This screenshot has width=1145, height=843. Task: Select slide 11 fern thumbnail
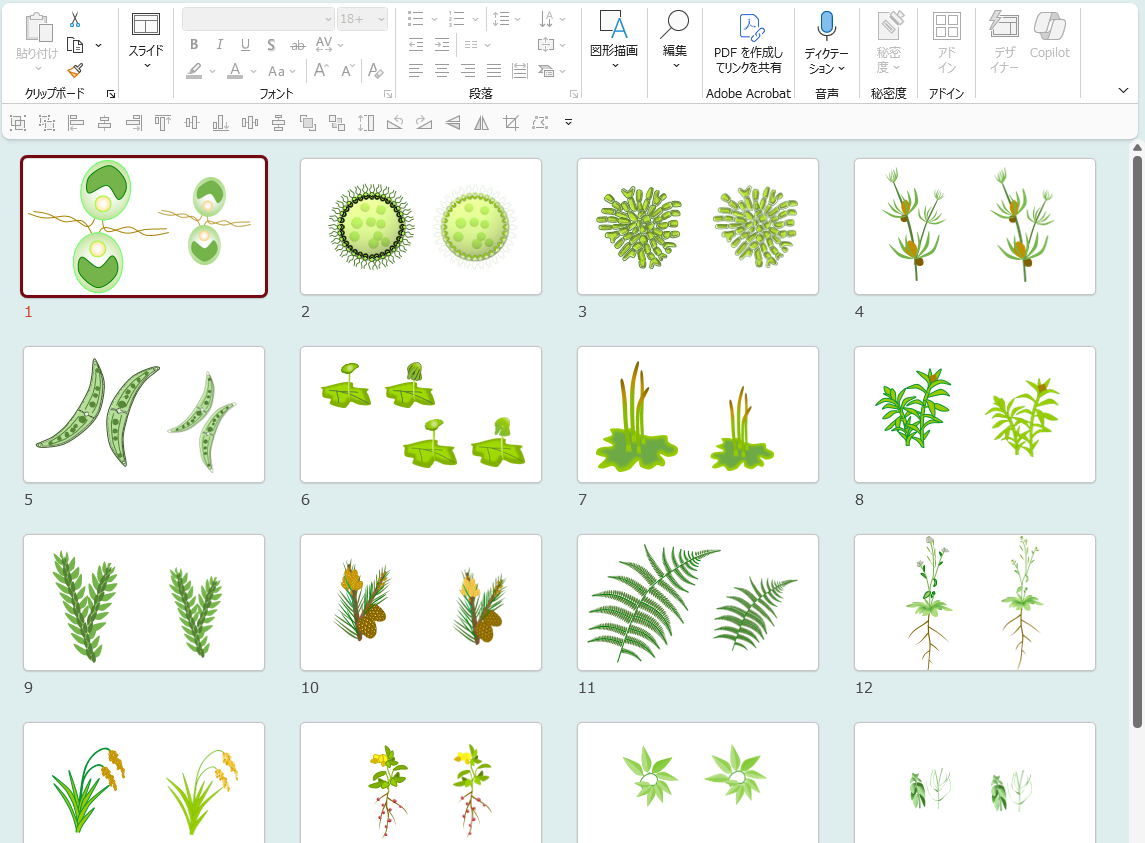click(697, 602)
